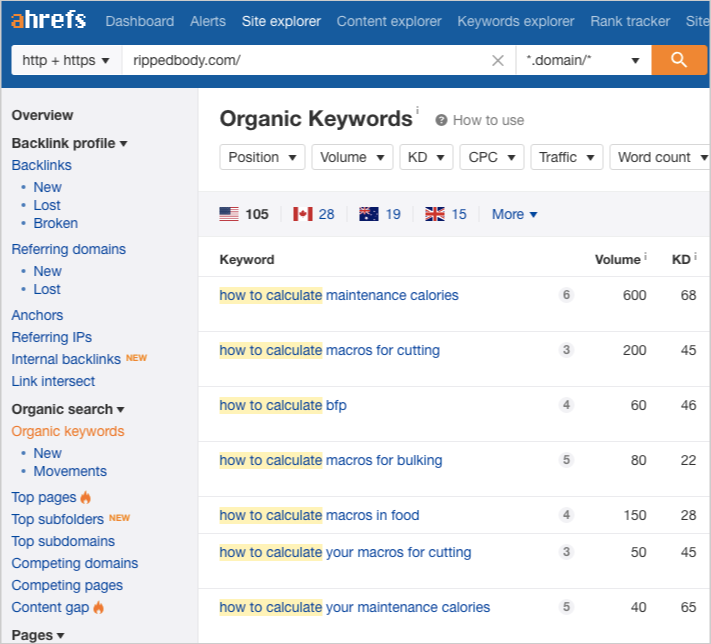
Task: Click the ahrefs logo
Action: 49,20
